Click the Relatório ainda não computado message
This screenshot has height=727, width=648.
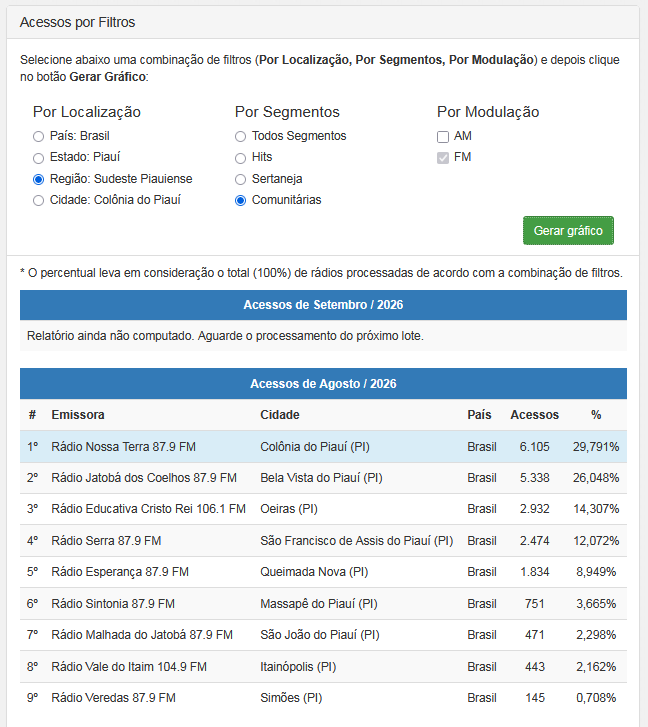[x=225, y=336]
